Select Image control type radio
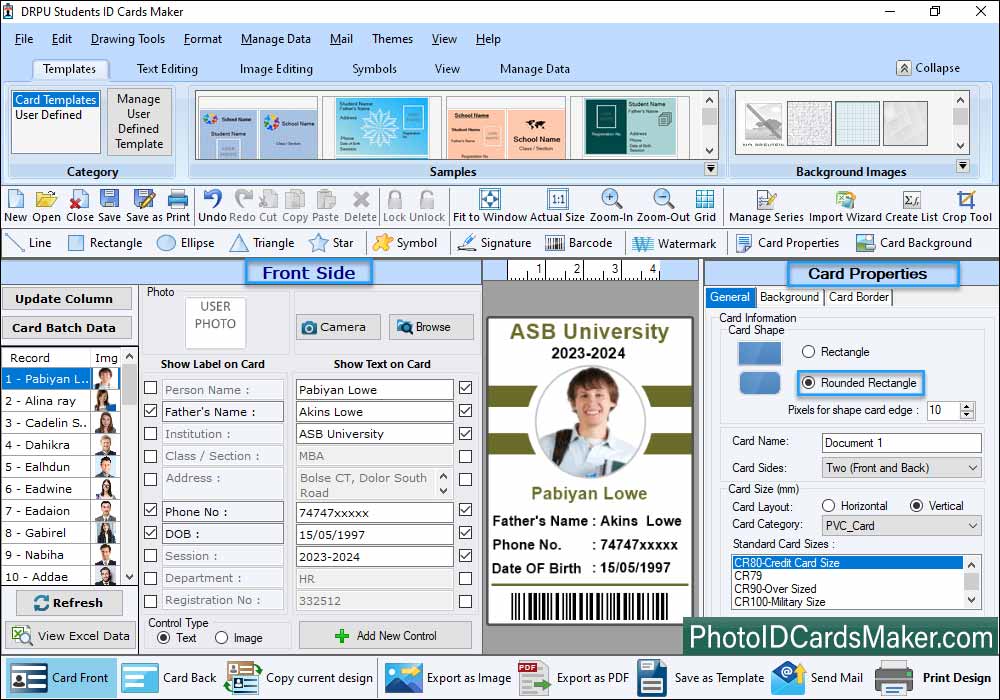This screenshot has height=700, width=1000. click(221, 638)
